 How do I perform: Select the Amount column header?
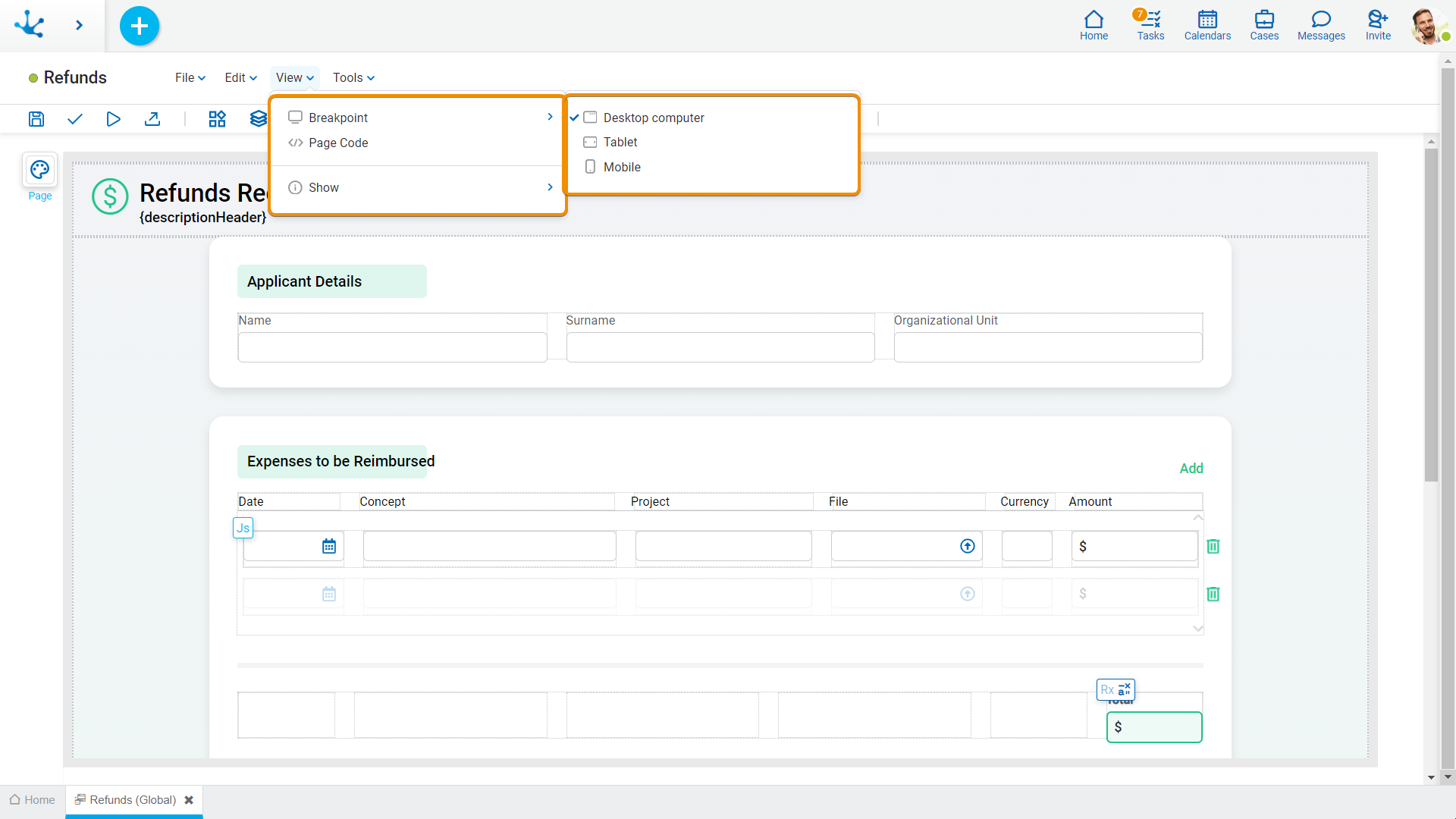click(1090, 501)
